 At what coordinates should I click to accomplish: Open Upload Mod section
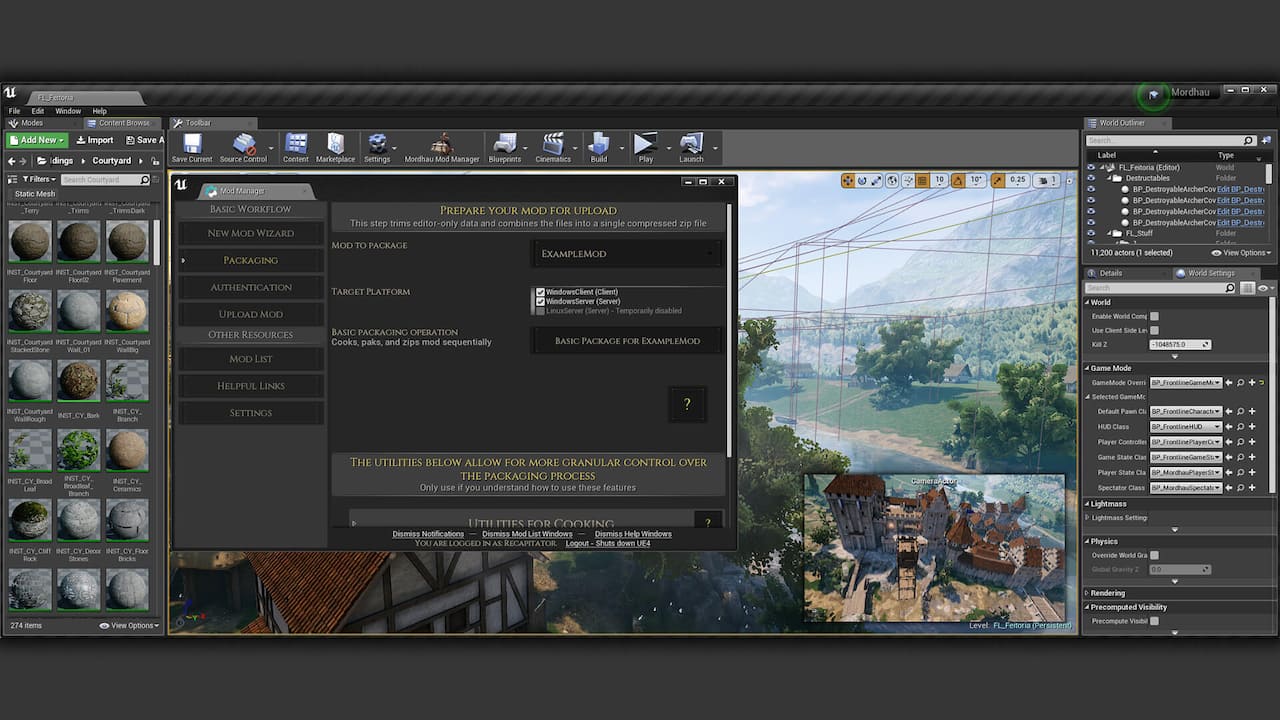point(251,314)
